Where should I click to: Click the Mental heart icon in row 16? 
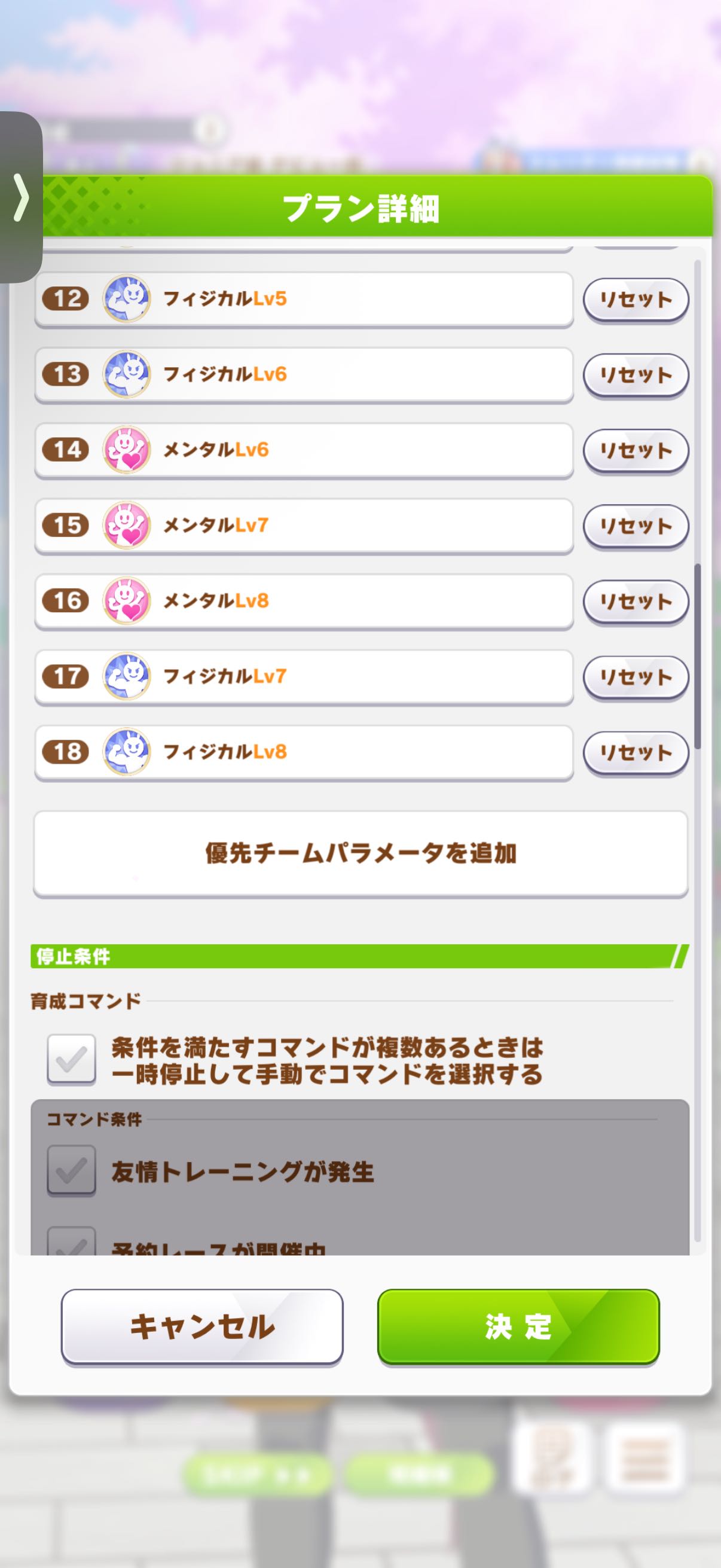pos(127,601)
